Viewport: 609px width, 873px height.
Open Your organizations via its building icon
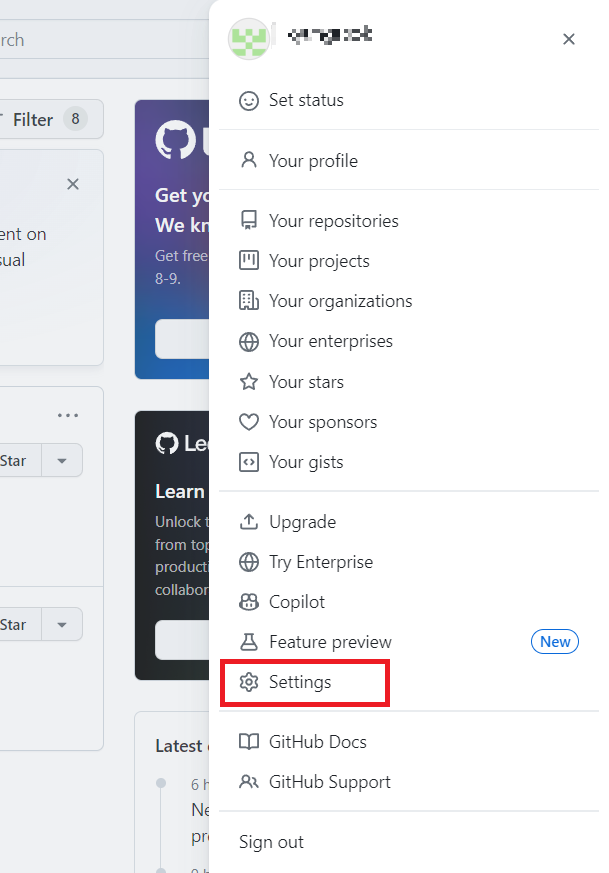click(x=249, y=300)
